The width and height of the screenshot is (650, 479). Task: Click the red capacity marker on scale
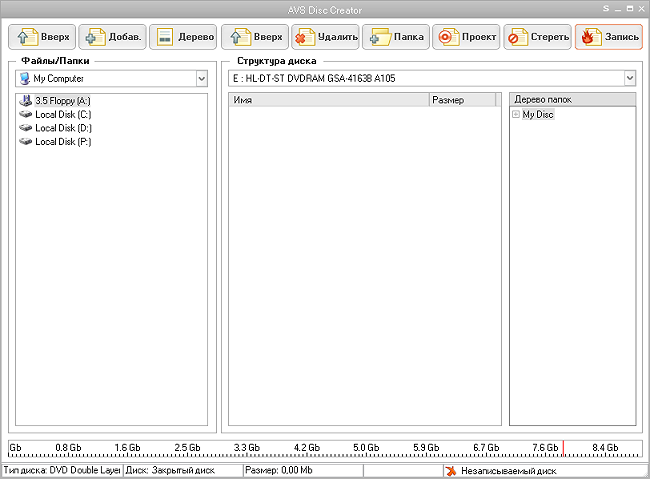[563, 448]
